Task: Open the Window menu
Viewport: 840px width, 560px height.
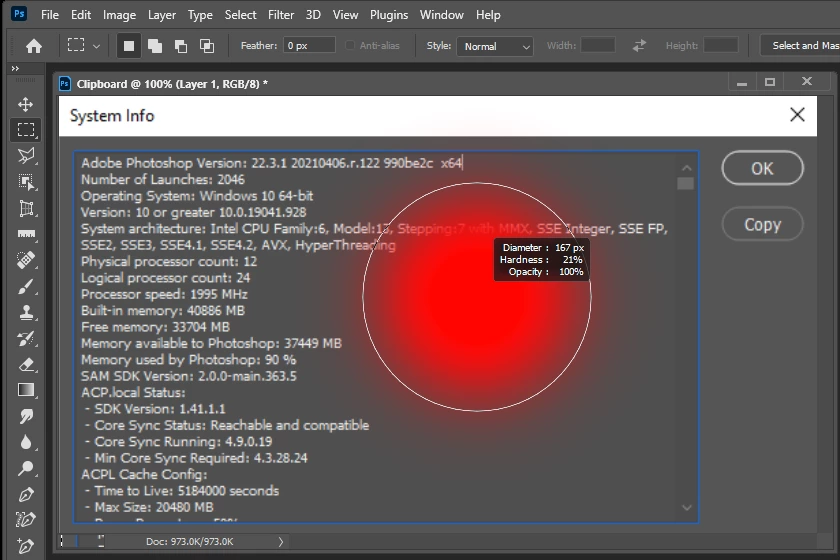Action: click(x=441, y=15)
